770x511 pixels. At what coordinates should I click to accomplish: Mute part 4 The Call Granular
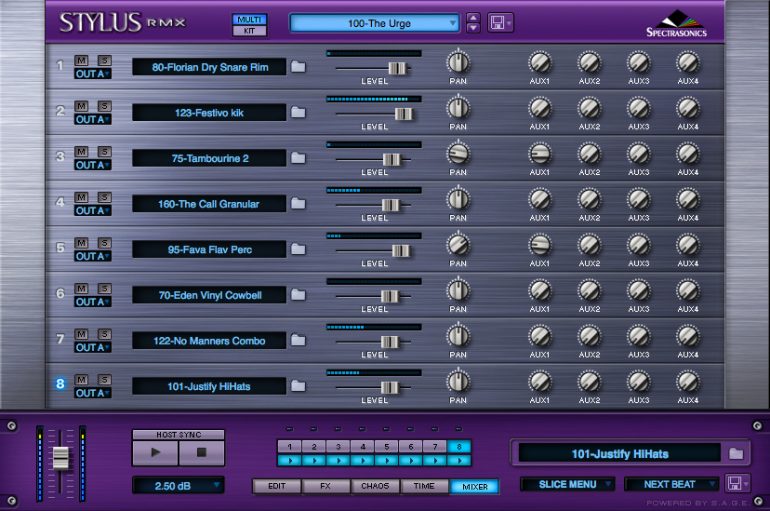point(81,197)
